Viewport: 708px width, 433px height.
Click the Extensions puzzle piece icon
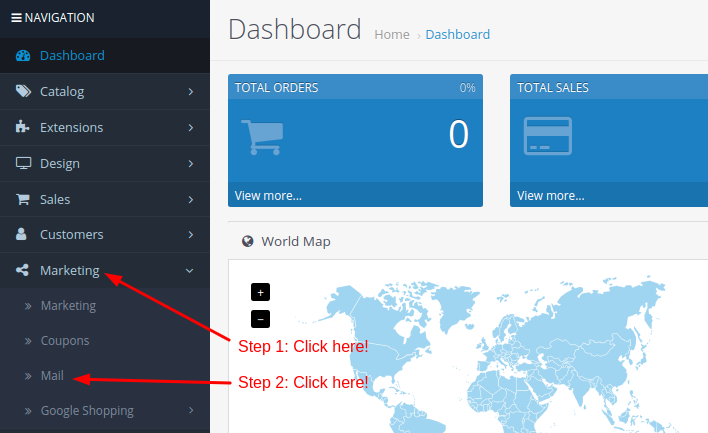coord(22,127)
